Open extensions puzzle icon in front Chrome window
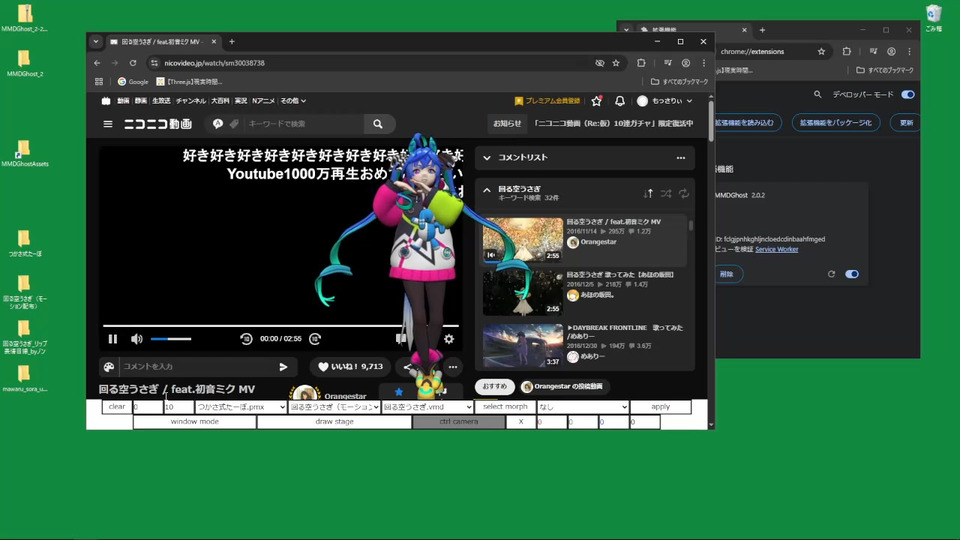The height and width of the screenshot is (540, 960). pyautogui.click(x=641, y=63)
